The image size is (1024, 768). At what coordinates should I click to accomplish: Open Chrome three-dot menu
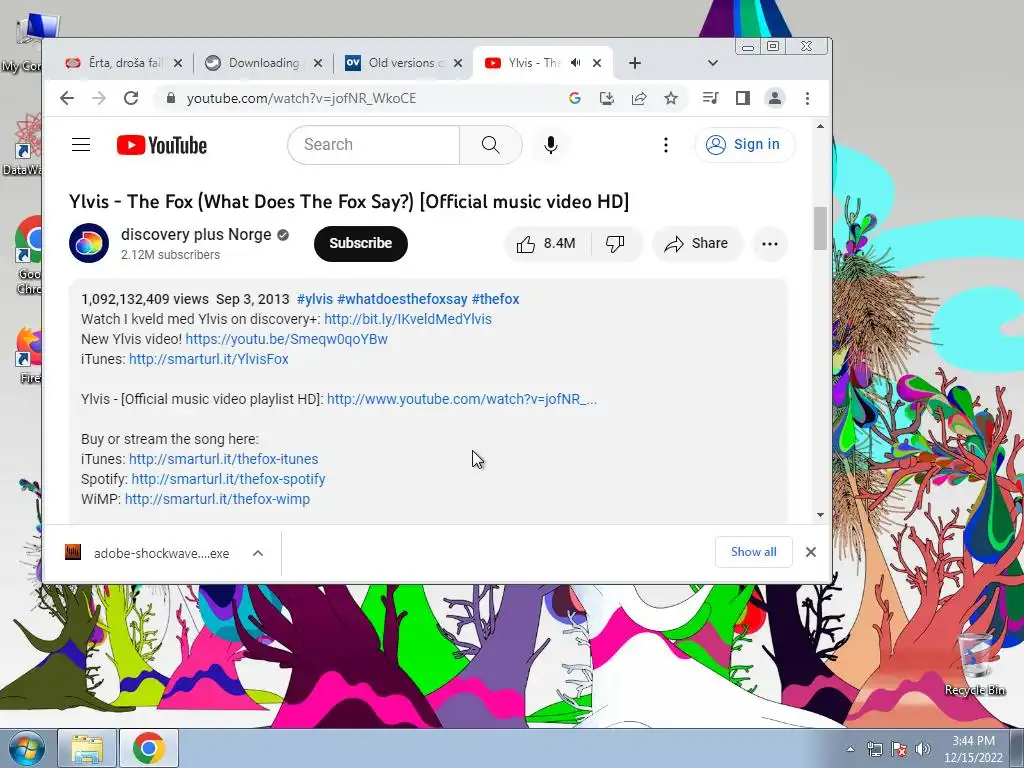coord(807,98)
